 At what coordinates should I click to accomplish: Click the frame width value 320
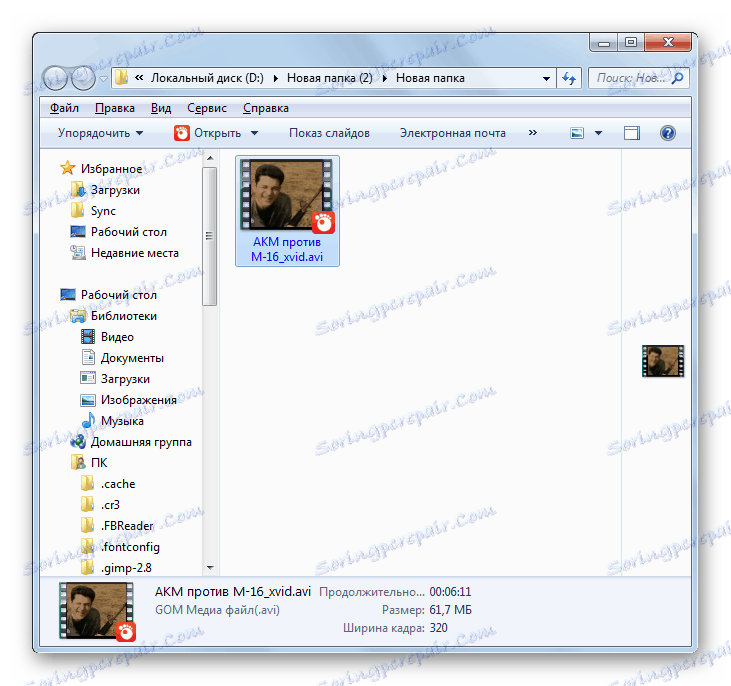tap(438, 628)
